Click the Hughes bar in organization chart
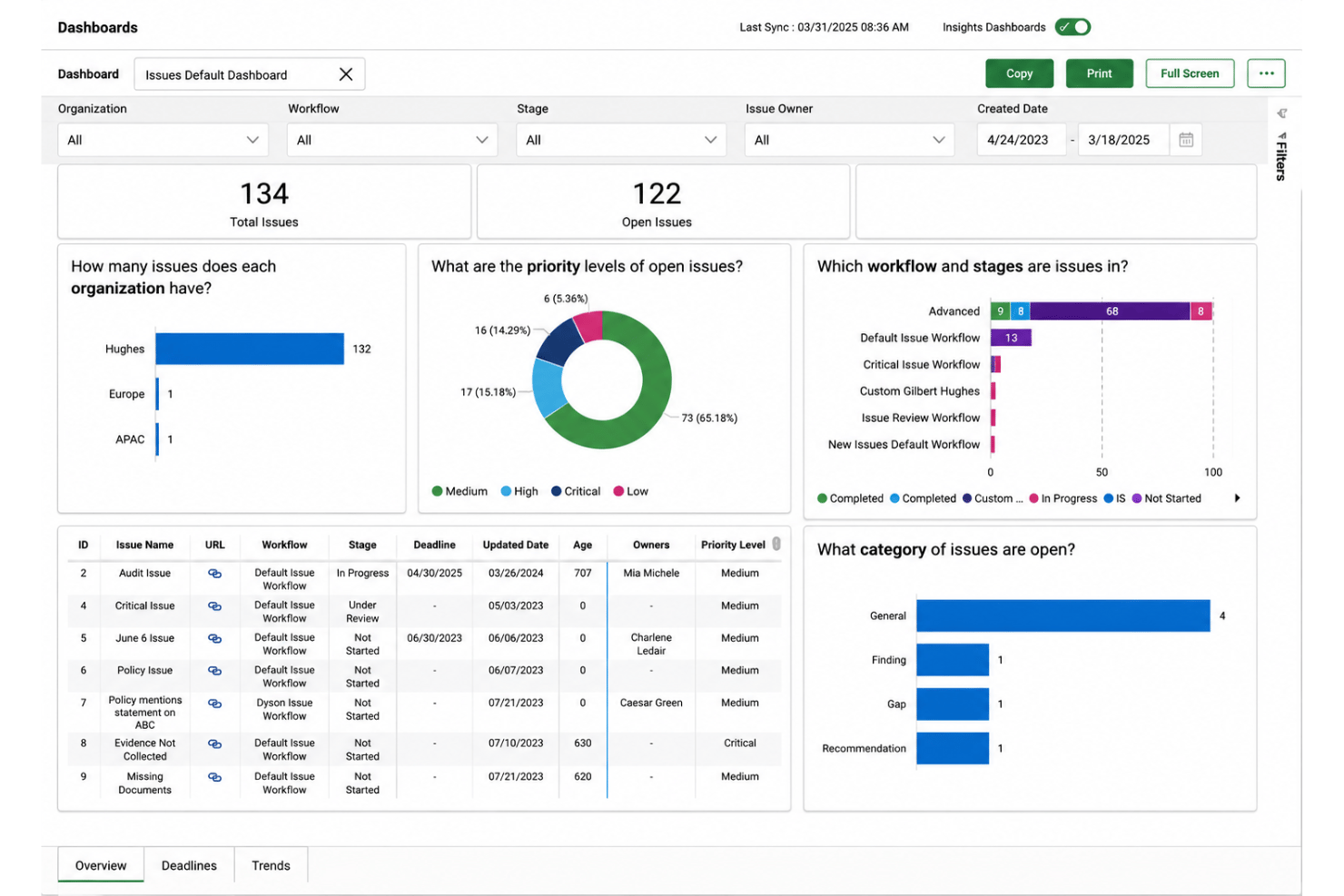 250,349
